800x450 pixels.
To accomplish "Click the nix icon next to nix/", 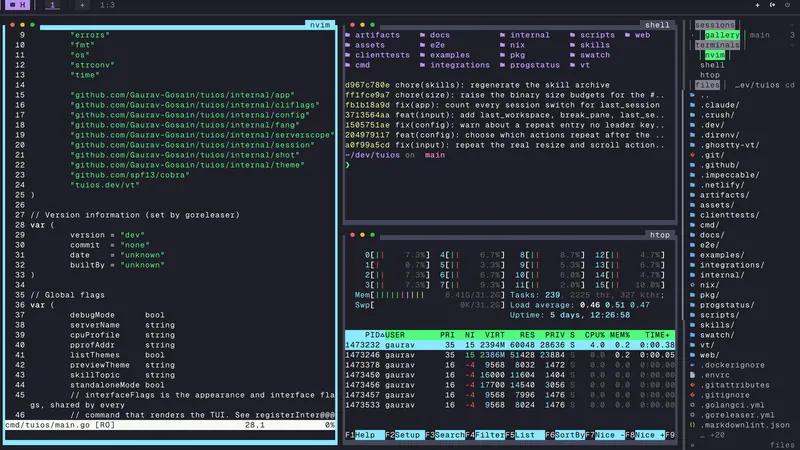I will tap(692, 285).
